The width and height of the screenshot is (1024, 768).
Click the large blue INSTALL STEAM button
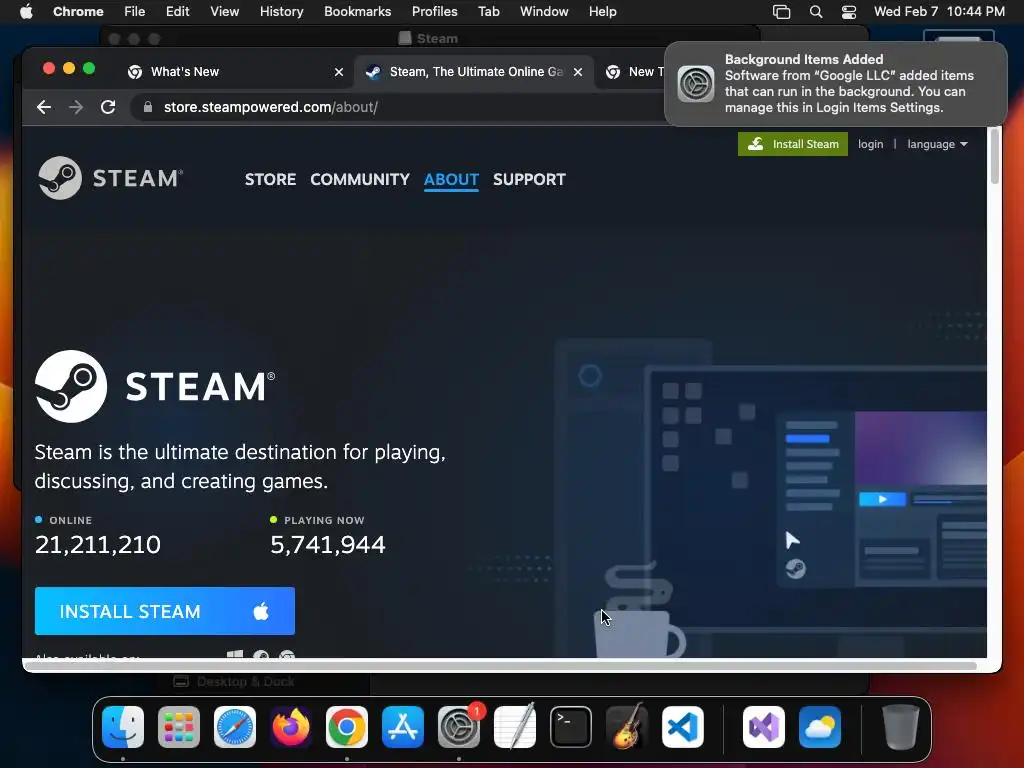pos(165,611)
